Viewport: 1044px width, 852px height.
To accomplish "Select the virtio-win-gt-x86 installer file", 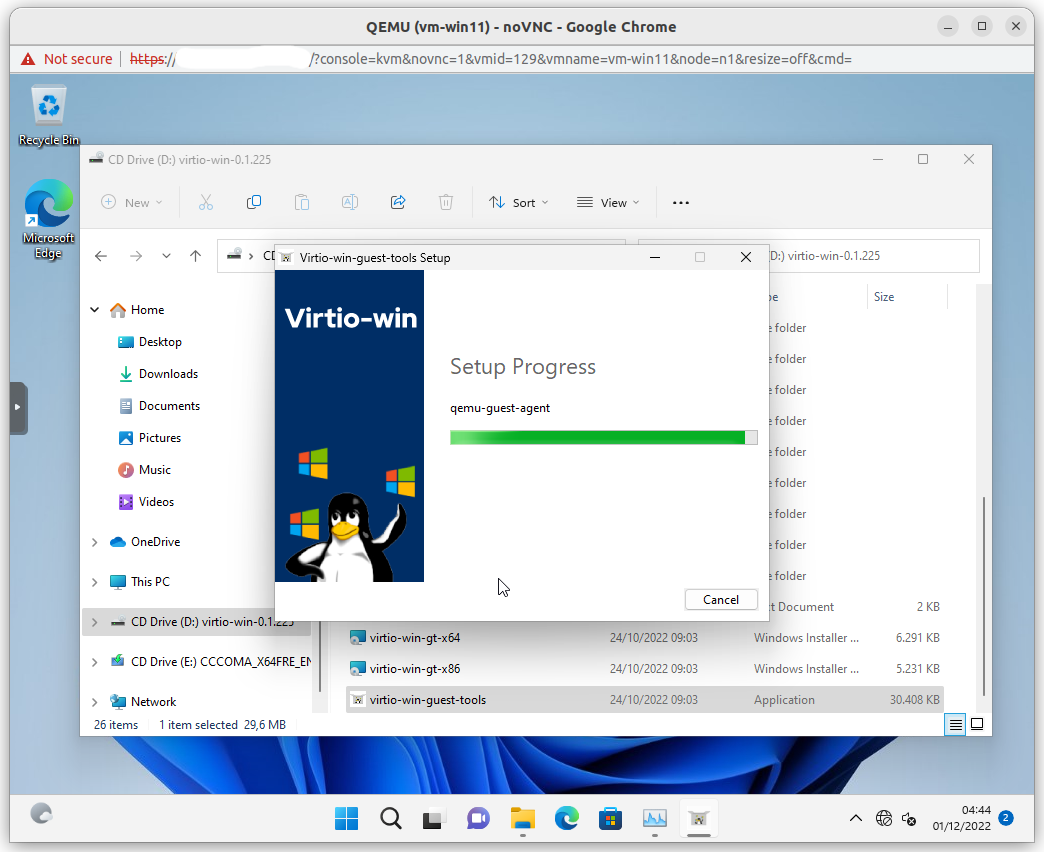I will [645, 669].
